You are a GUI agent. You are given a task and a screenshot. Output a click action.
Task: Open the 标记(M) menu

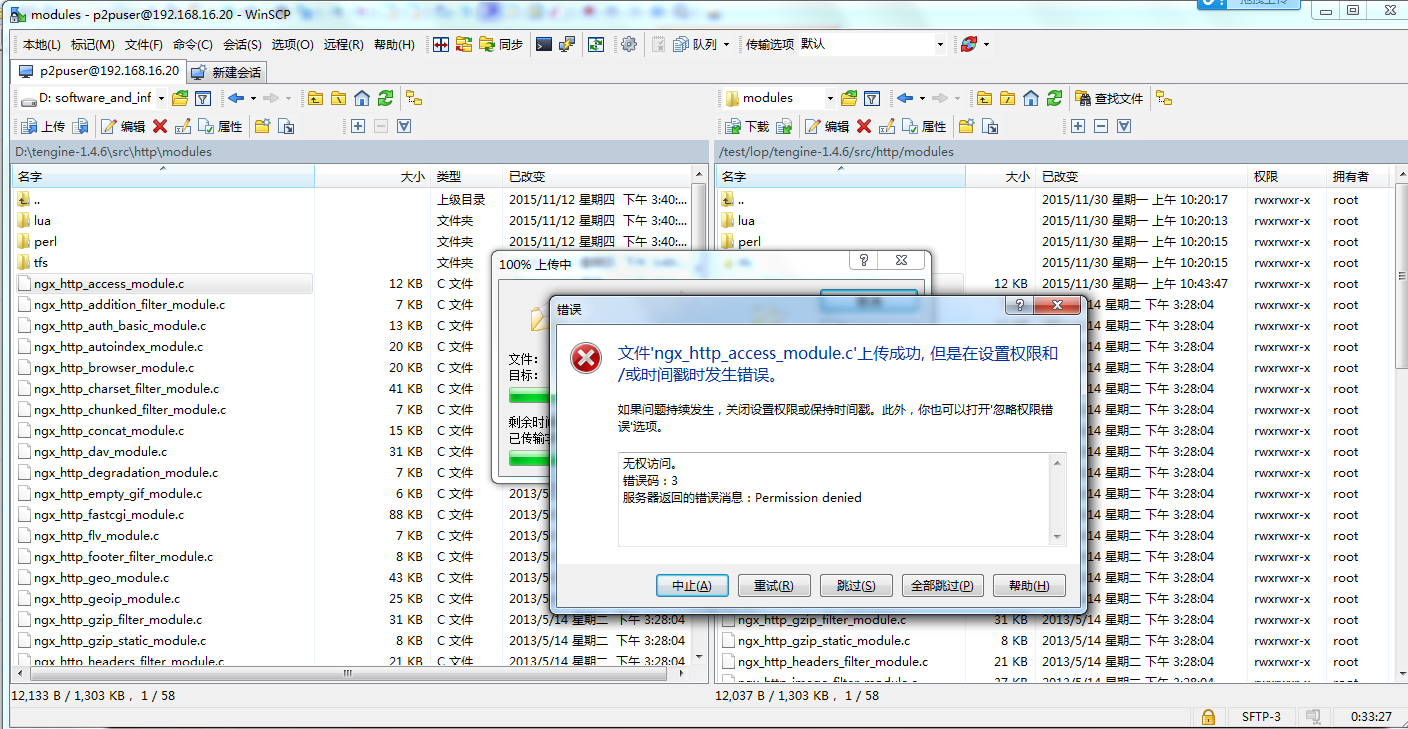92,45
